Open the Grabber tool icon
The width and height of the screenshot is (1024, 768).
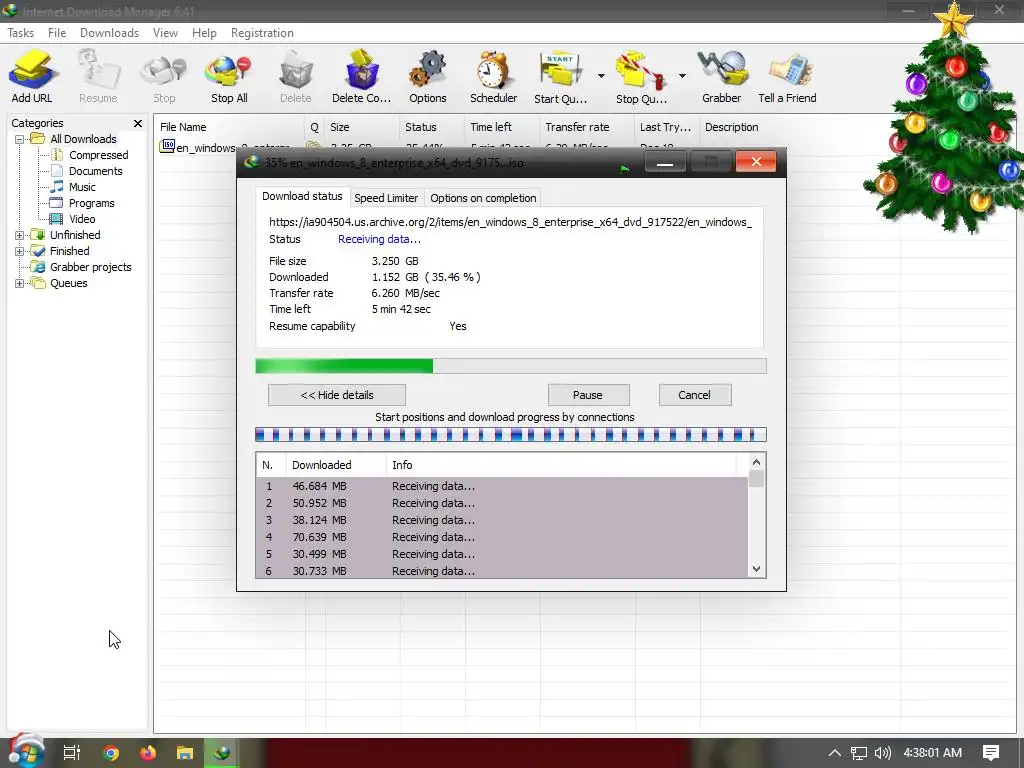tap(722, 77)
